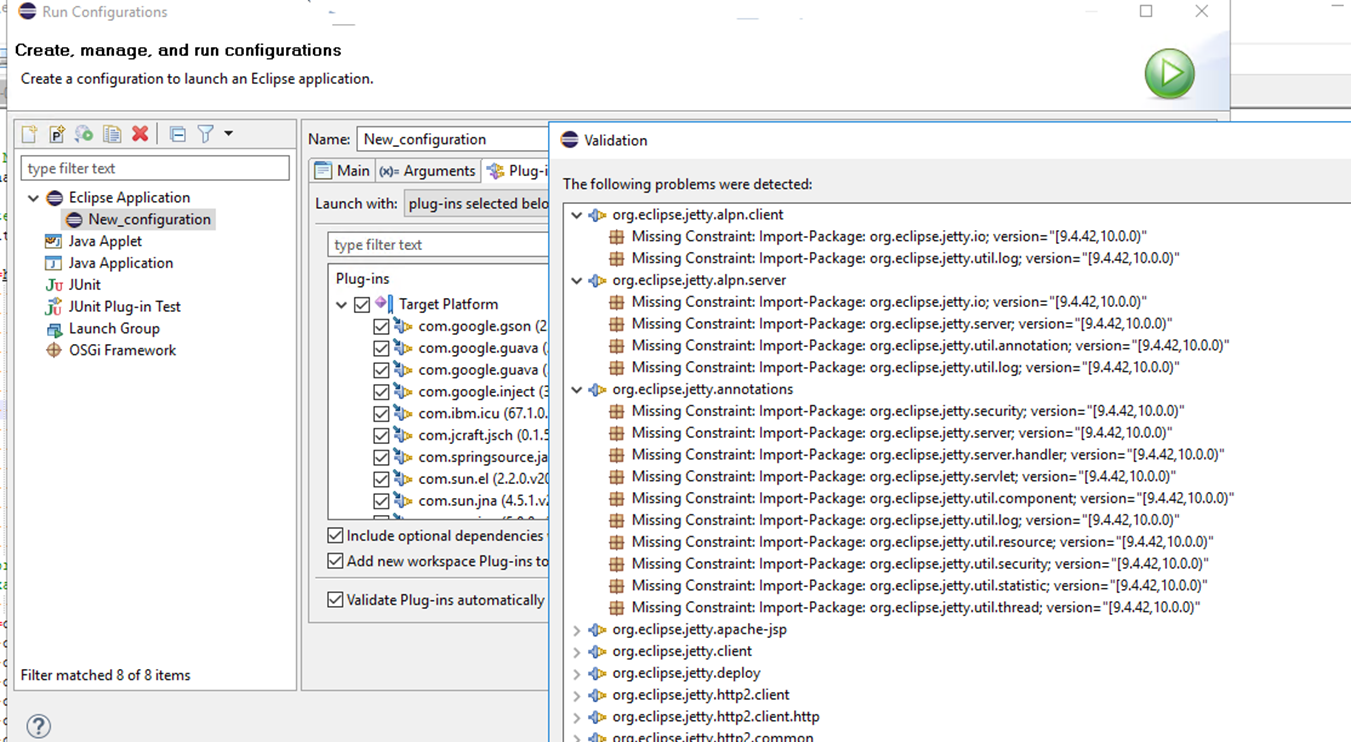This screenshot has width=1351, height=742.
Task: Uncheck the com.google.inject plug-in
Action: point(381,392)
